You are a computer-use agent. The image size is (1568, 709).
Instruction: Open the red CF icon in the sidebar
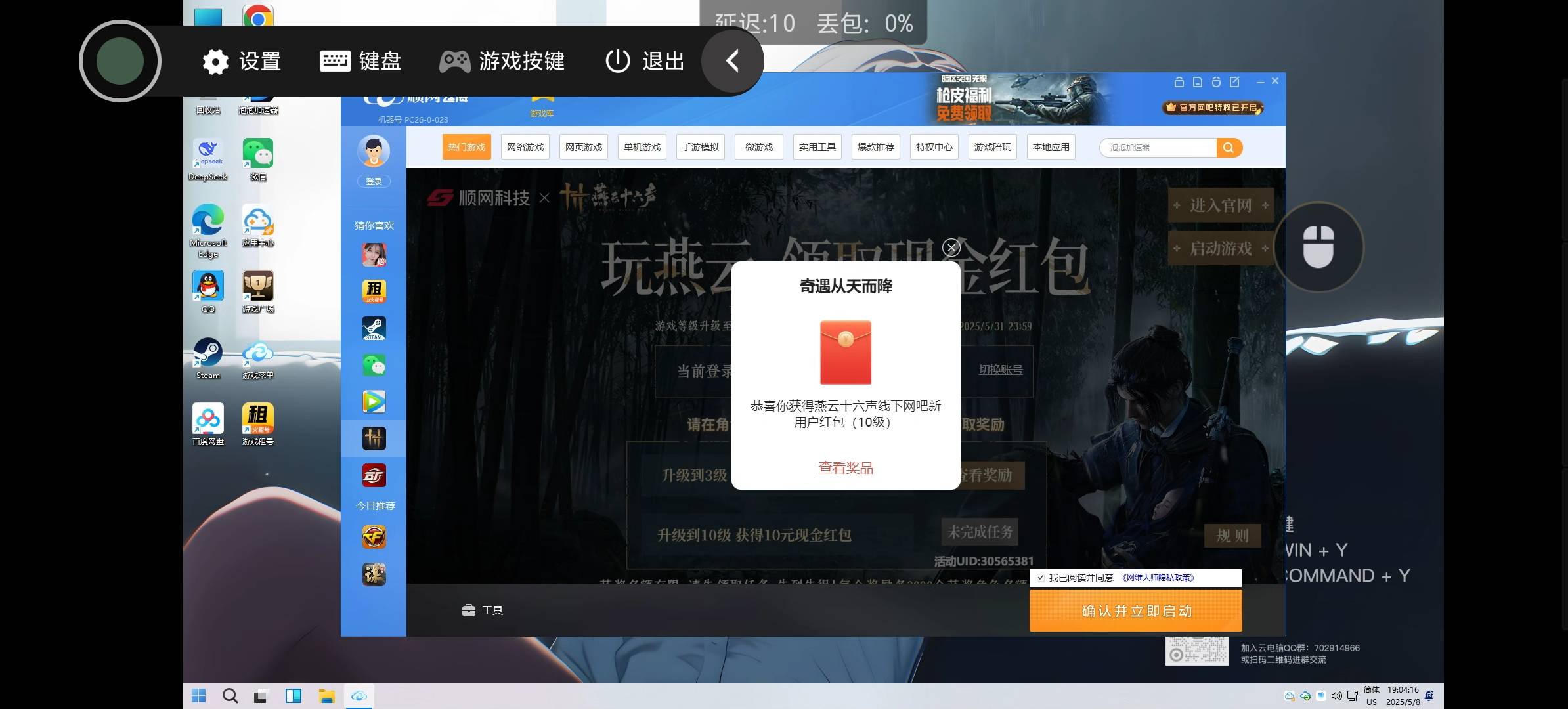[374, 475]
